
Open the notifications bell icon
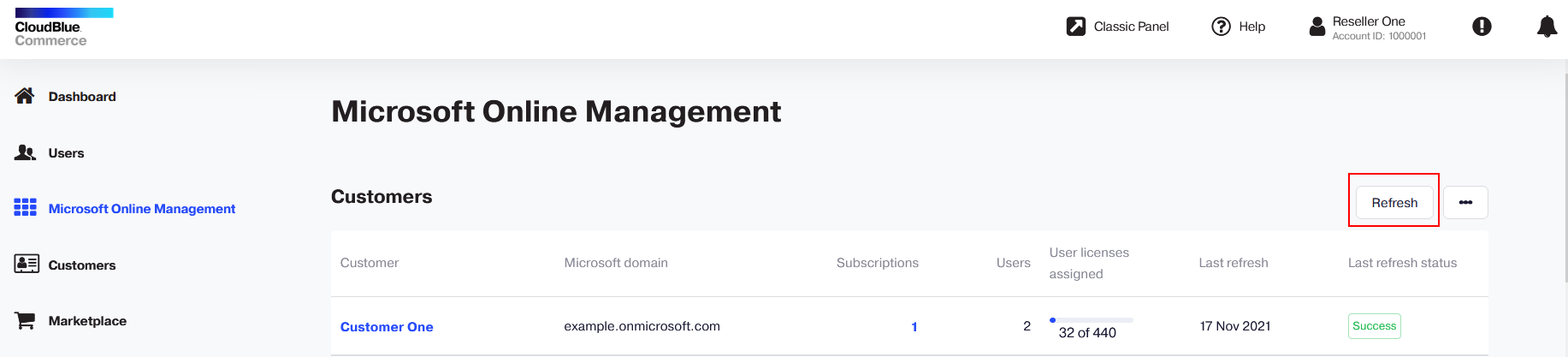[x=1547, y=27]
